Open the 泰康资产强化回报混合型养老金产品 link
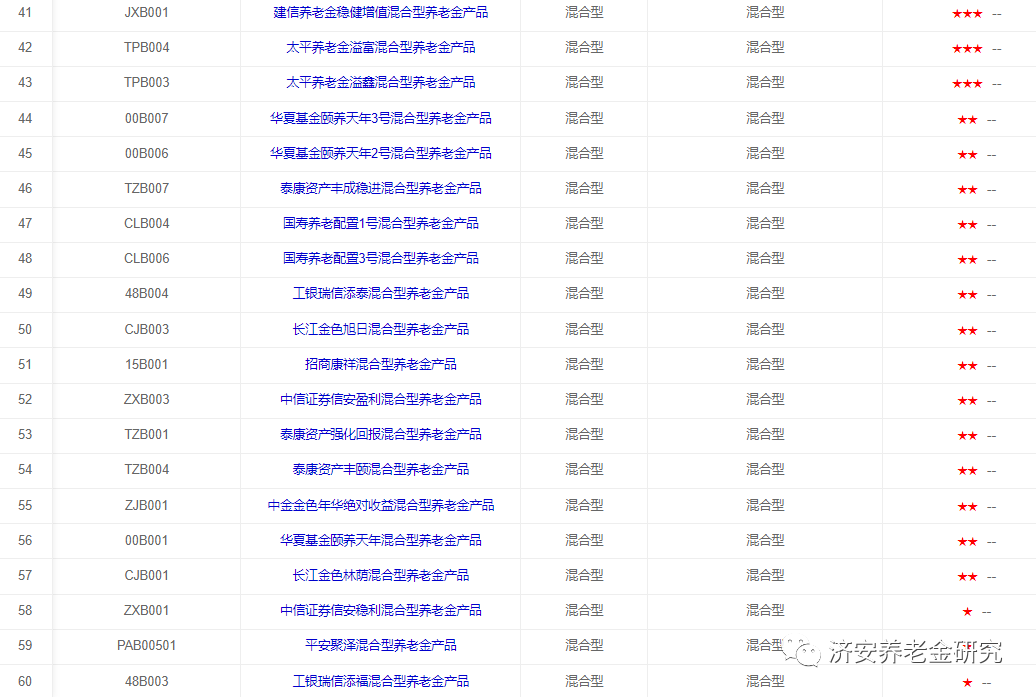This screenshot has height=697, width=1036. tap(381, 434)
